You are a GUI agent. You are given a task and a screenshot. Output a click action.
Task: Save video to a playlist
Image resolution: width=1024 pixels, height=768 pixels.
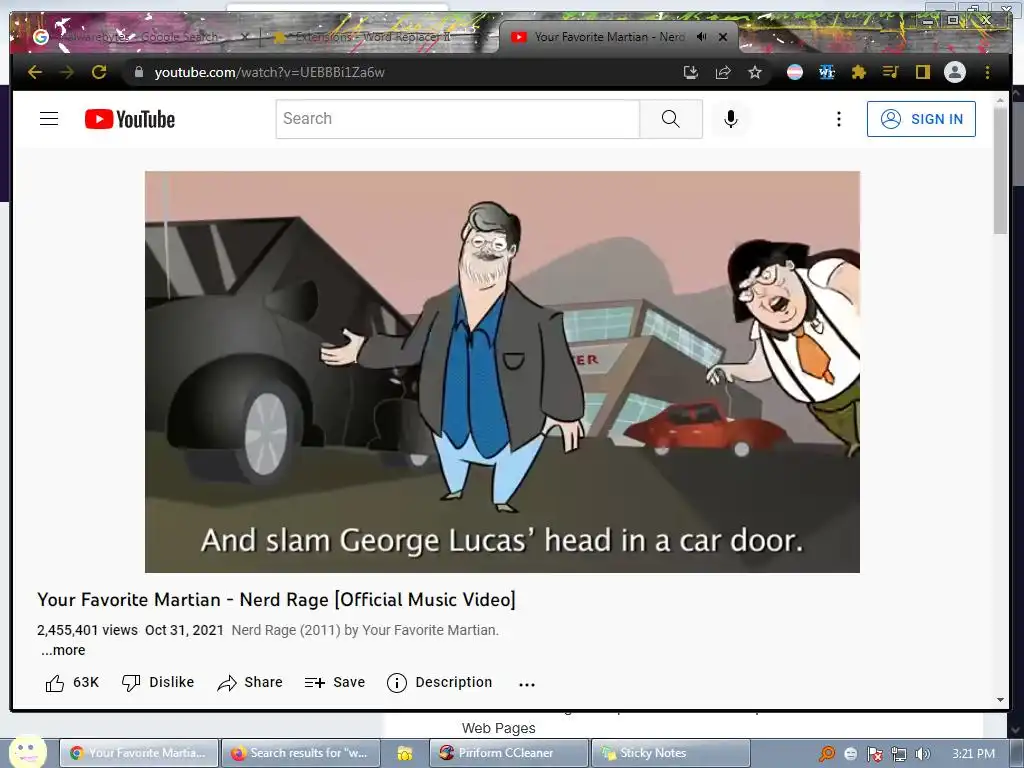coord(334,682)
